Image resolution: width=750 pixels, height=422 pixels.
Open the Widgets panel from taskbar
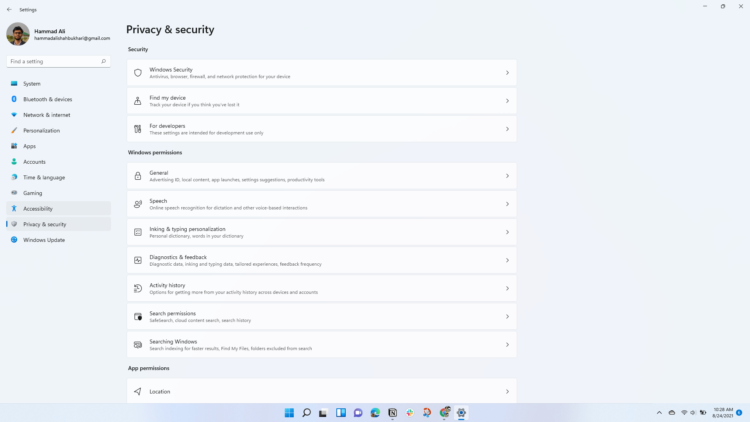[x=341, y=412]
